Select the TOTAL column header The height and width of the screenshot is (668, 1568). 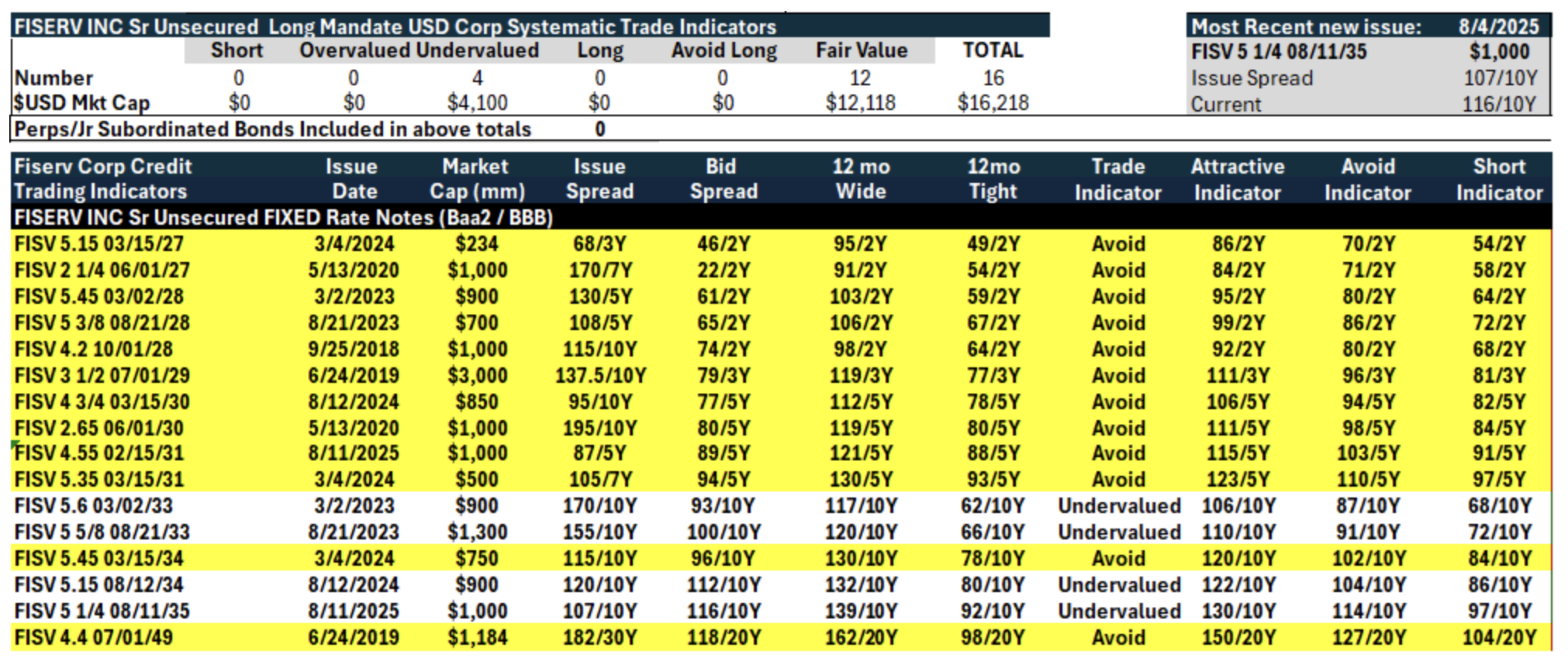tap(993, 50)
